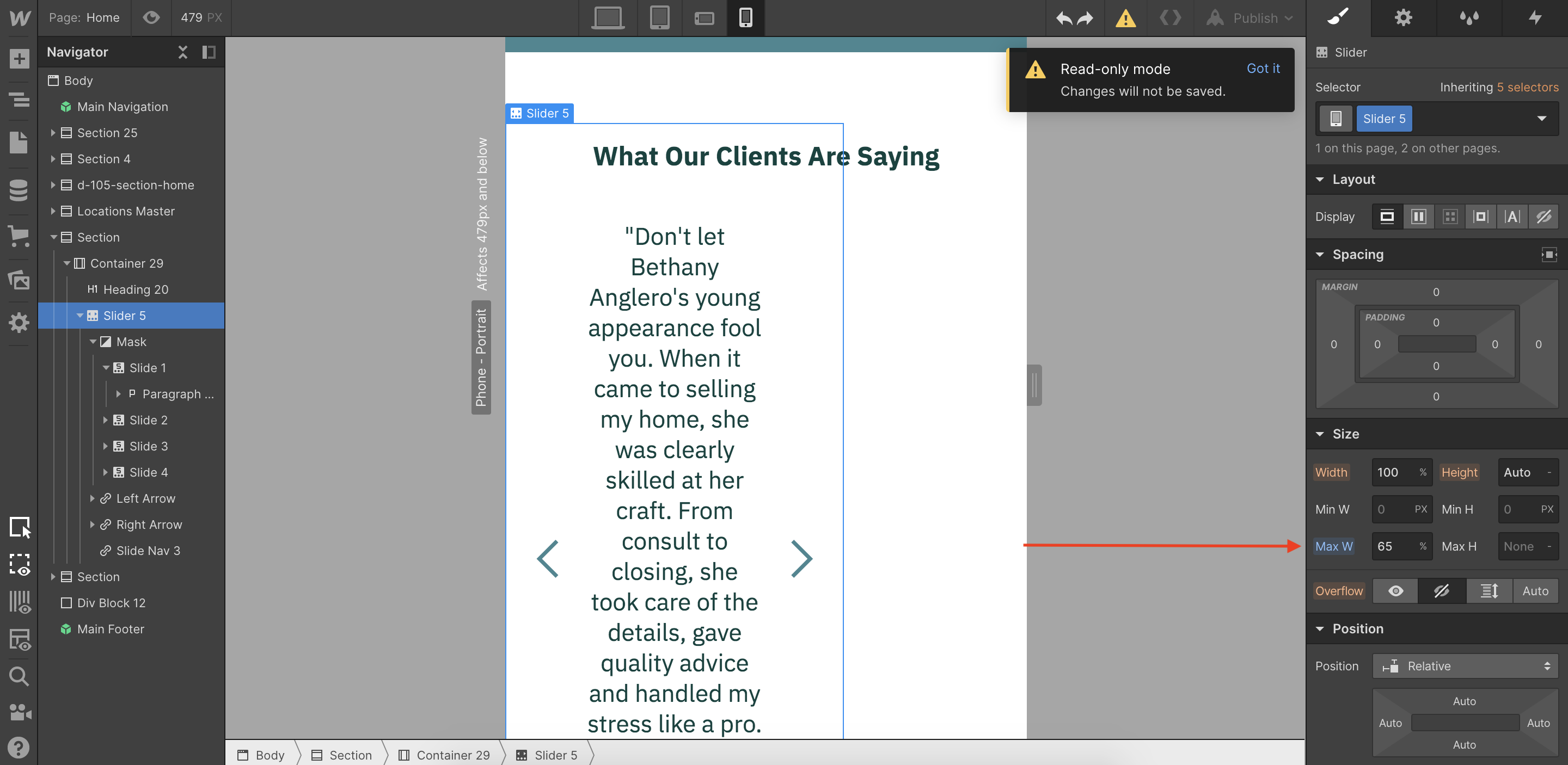
Task: Open the Element Settings gear tab
Action: coord(1403,17)
